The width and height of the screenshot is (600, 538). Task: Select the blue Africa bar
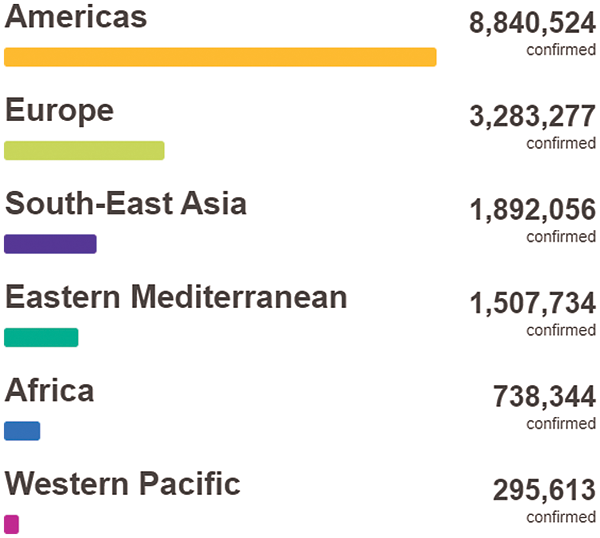(x=22, y=431)
